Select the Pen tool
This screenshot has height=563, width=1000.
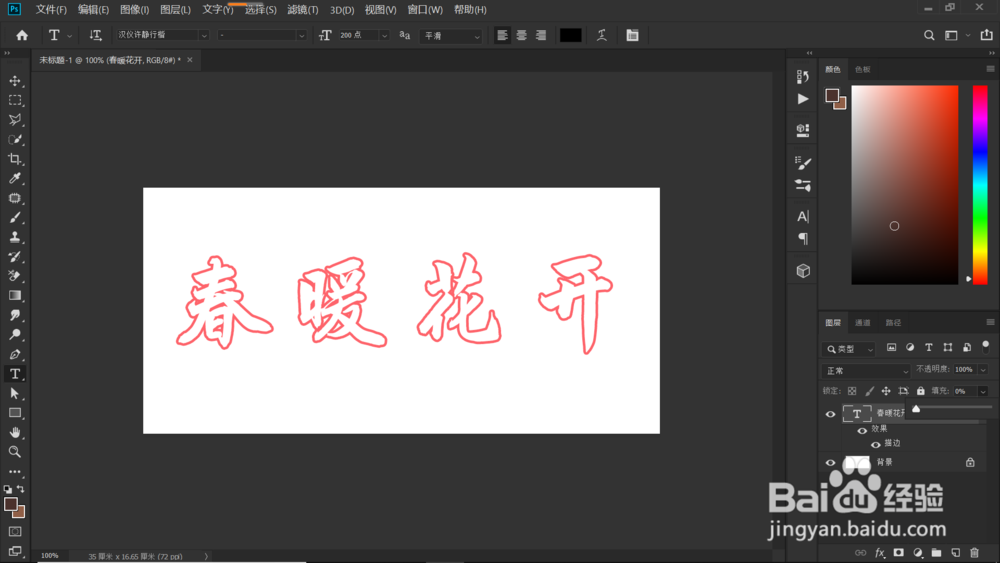coord(15,355)
